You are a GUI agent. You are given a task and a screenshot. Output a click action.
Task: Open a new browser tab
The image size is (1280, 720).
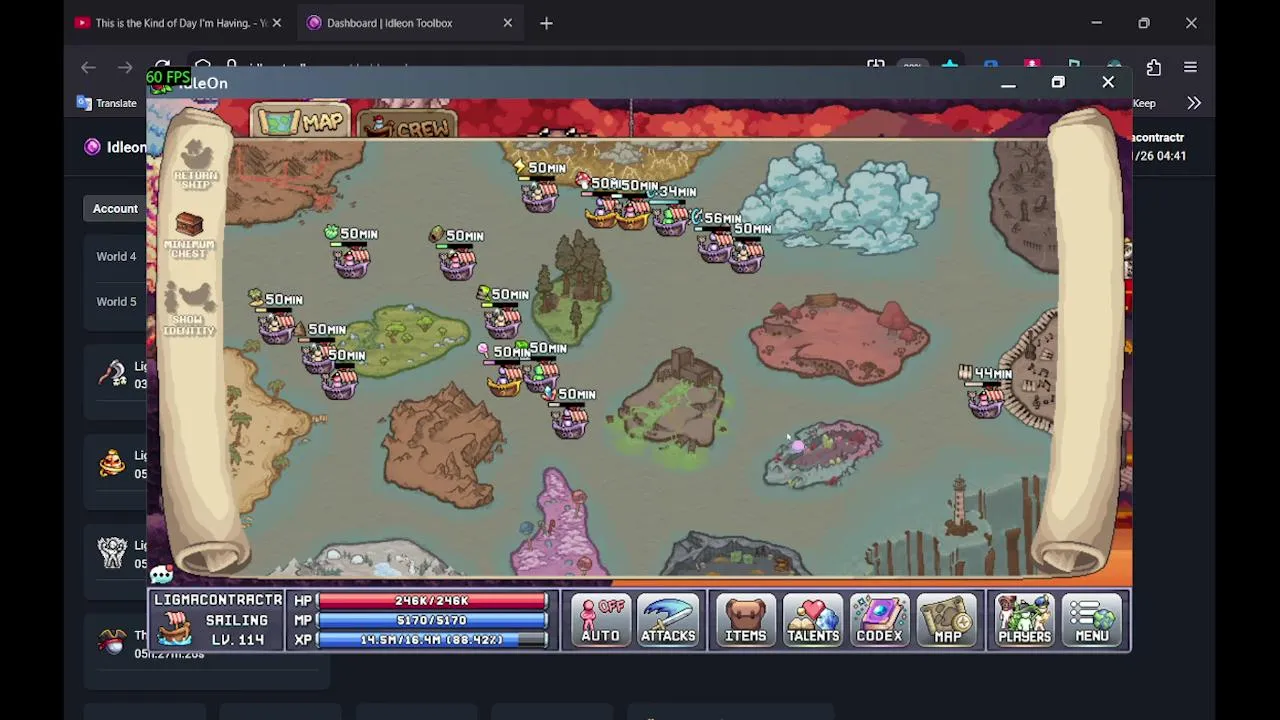pos(546,23)
